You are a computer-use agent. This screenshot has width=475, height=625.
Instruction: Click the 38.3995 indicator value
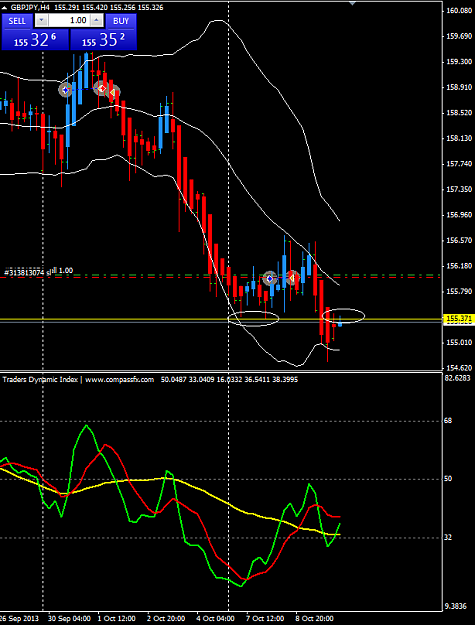point(284,379)
